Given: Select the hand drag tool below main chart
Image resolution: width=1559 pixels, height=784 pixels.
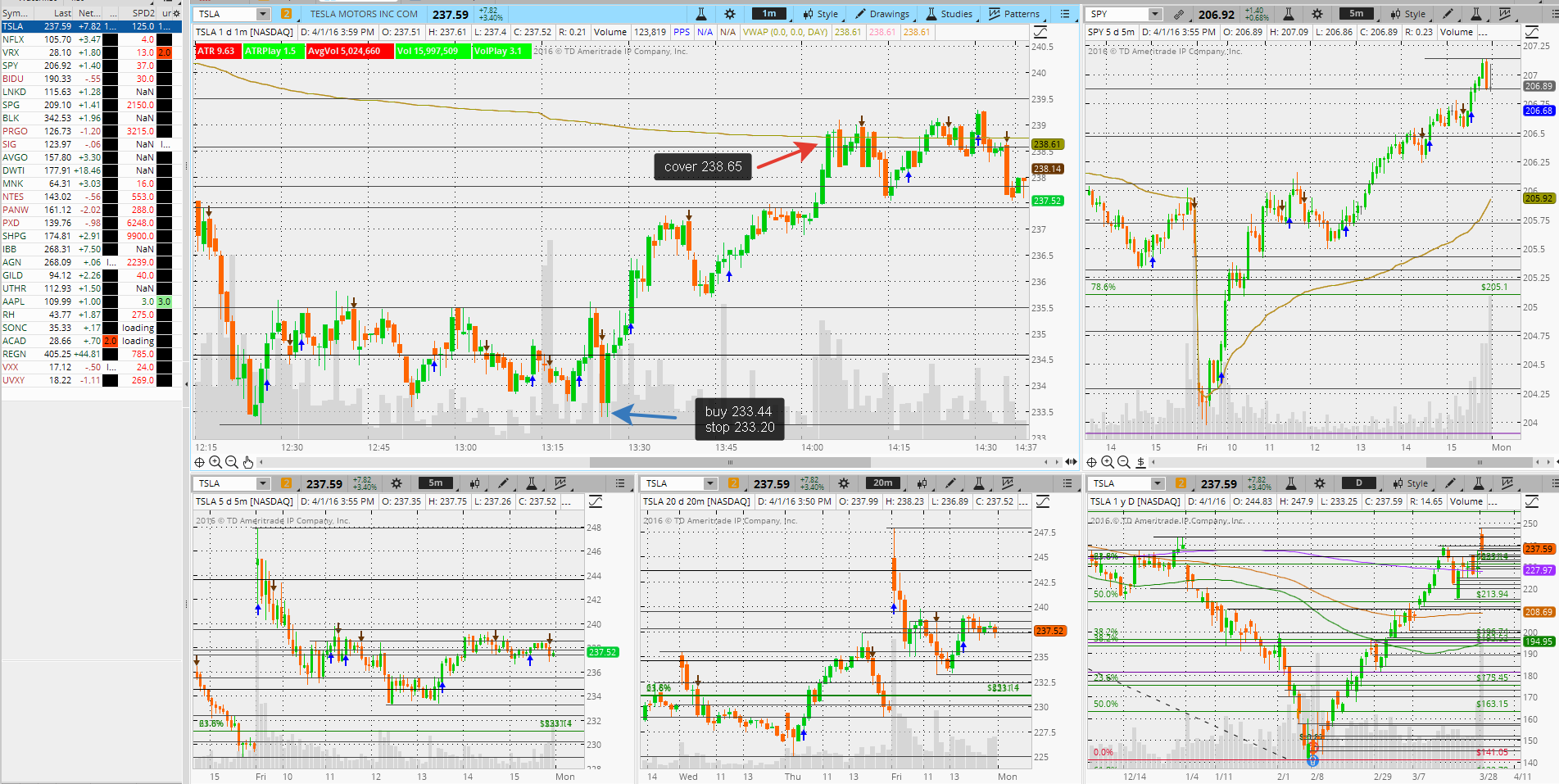Looking at the screenshot, I should pos(247,462).
